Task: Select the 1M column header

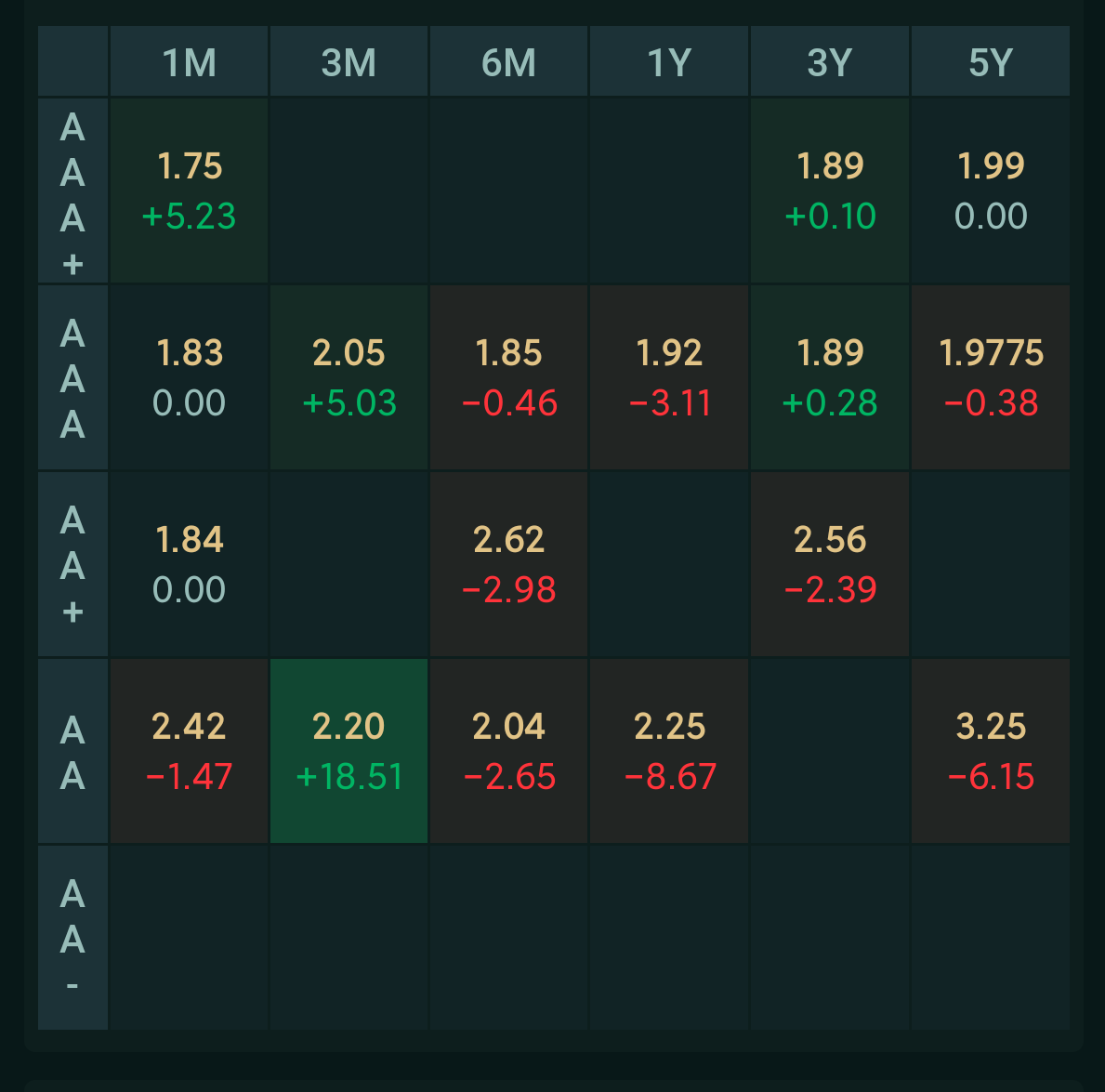Action: tap(189, 61)
